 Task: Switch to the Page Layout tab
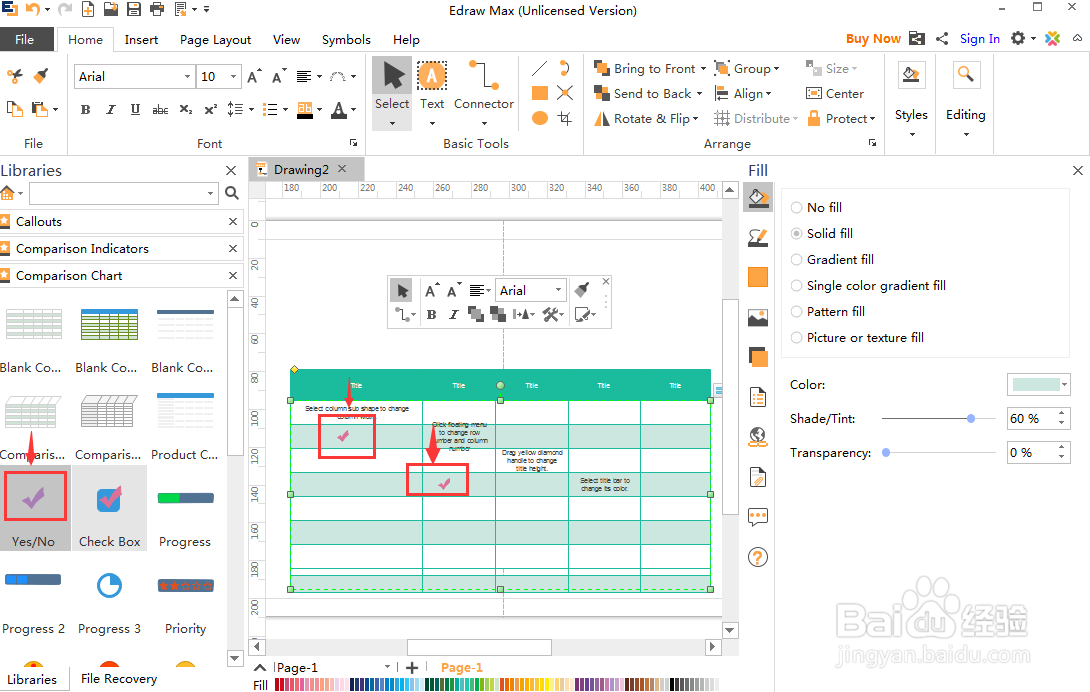215,40
